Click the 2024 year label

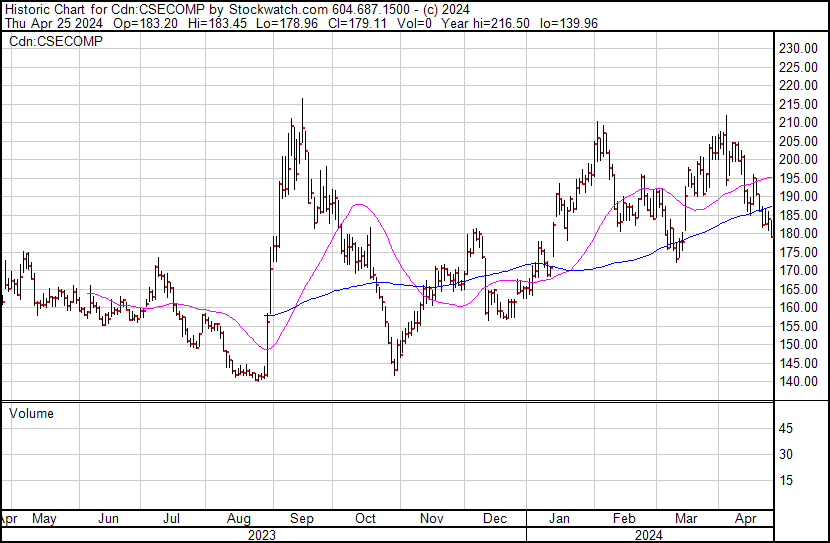650,535
